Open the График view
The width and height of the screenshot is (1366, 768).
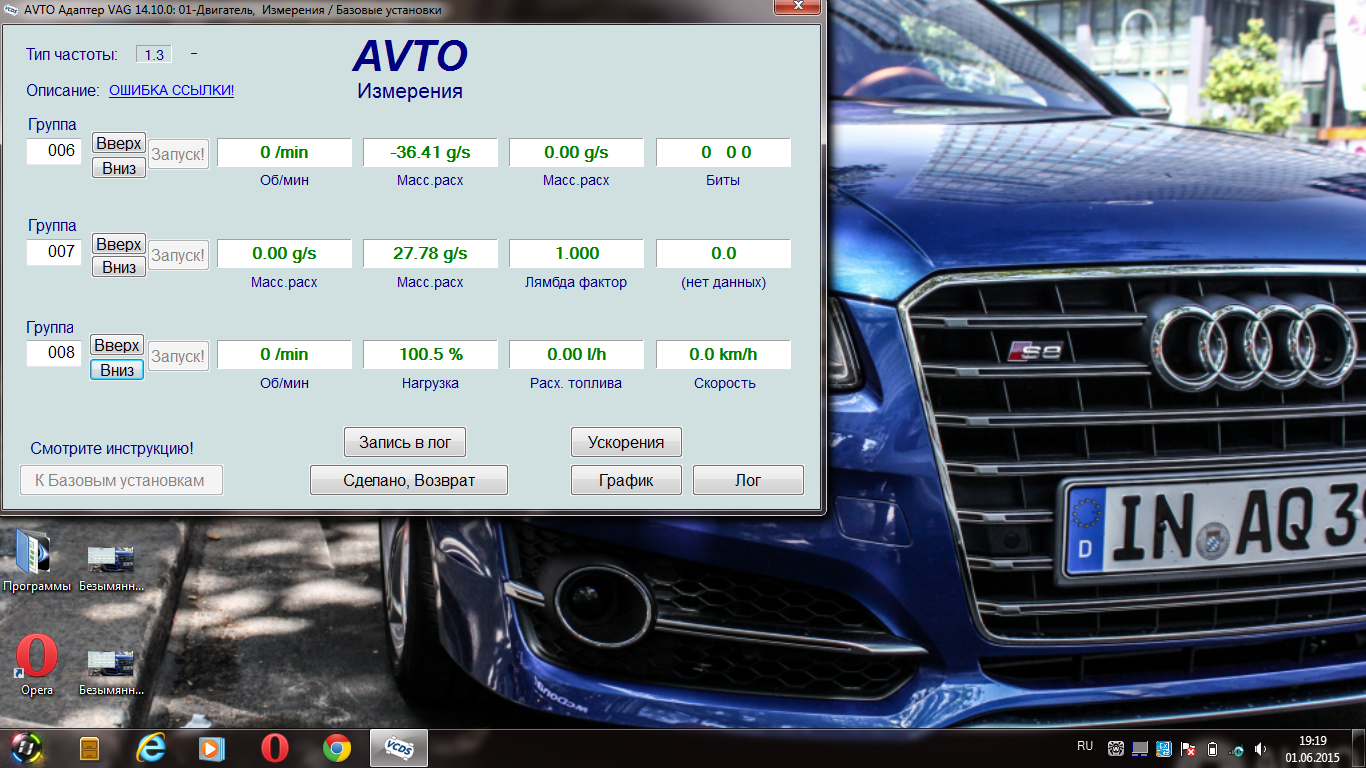tap(626, 480)
